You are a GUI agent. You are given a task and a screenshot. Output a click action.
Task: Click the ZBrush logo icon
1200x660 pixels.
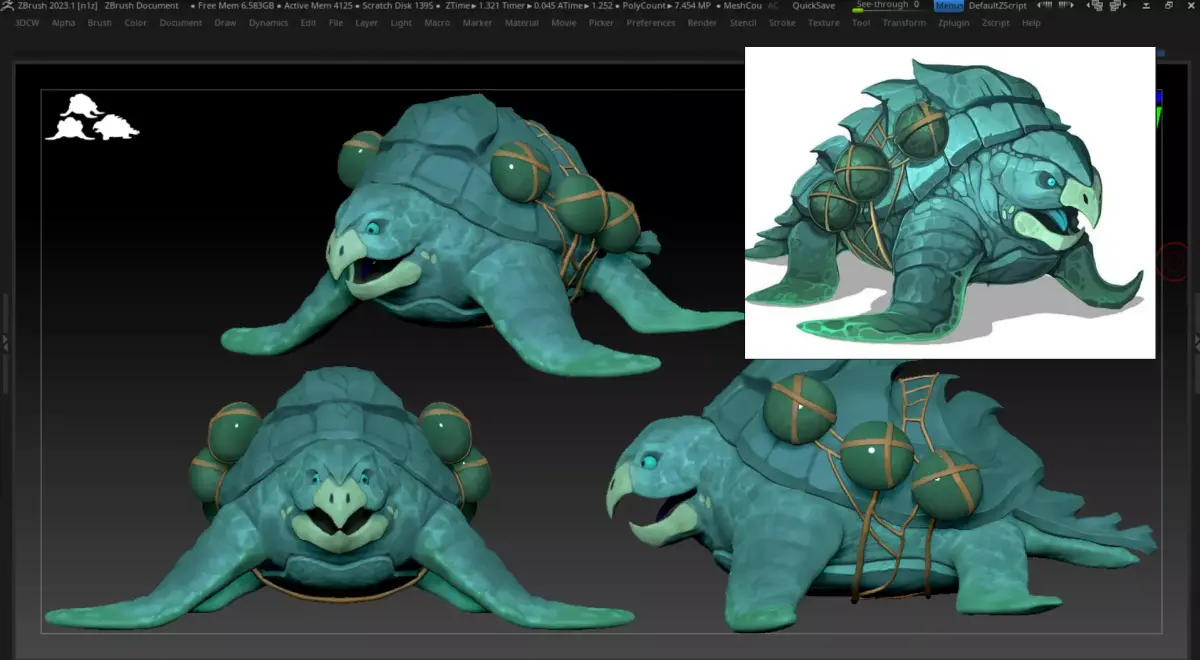pyautogui.click(x=8, y=6)
